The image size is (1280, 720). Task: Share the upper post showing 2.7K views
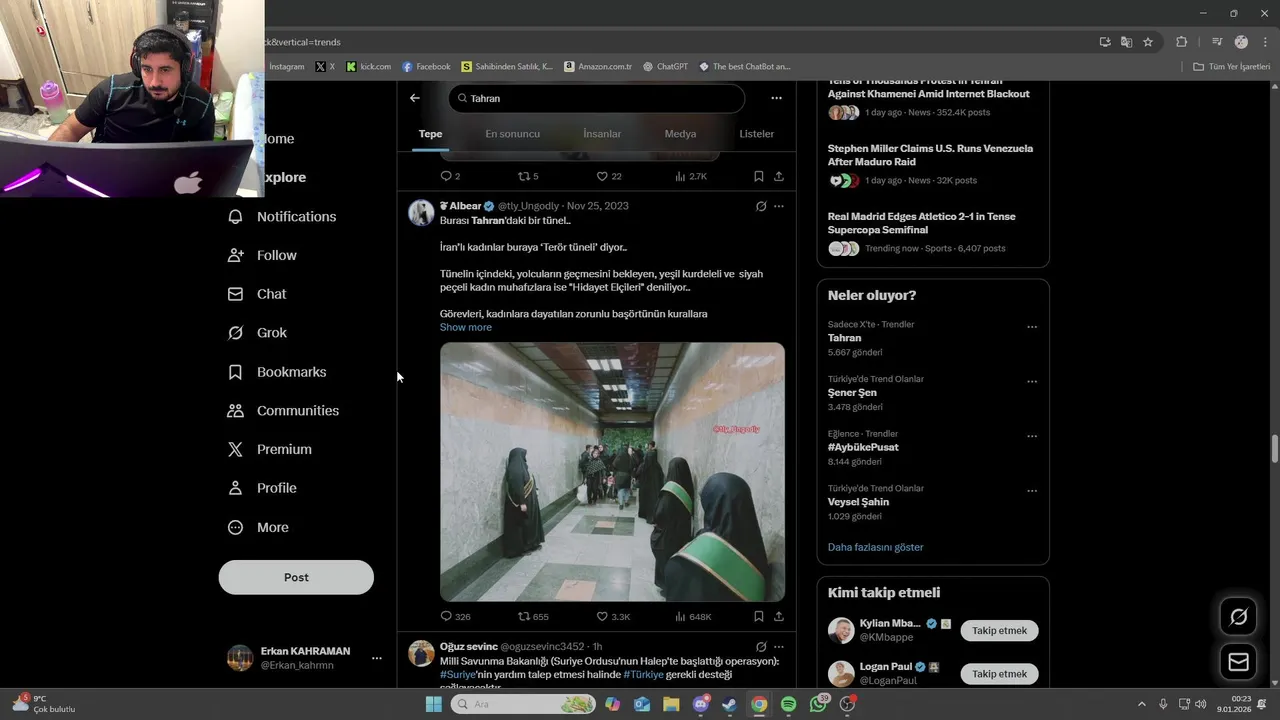click(x=779, y=176)
